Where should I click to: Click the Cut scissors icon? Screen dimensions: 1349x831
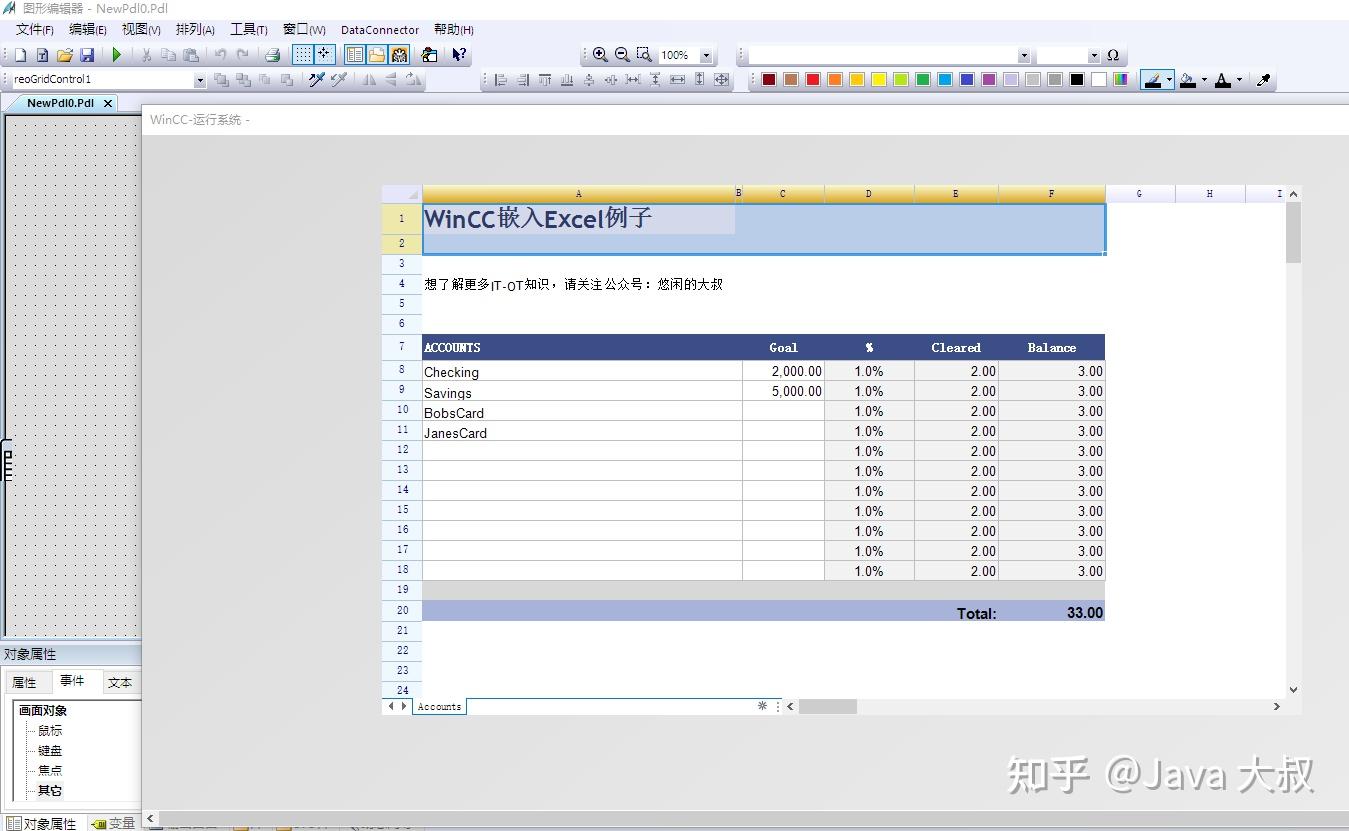tap(148, 55)
